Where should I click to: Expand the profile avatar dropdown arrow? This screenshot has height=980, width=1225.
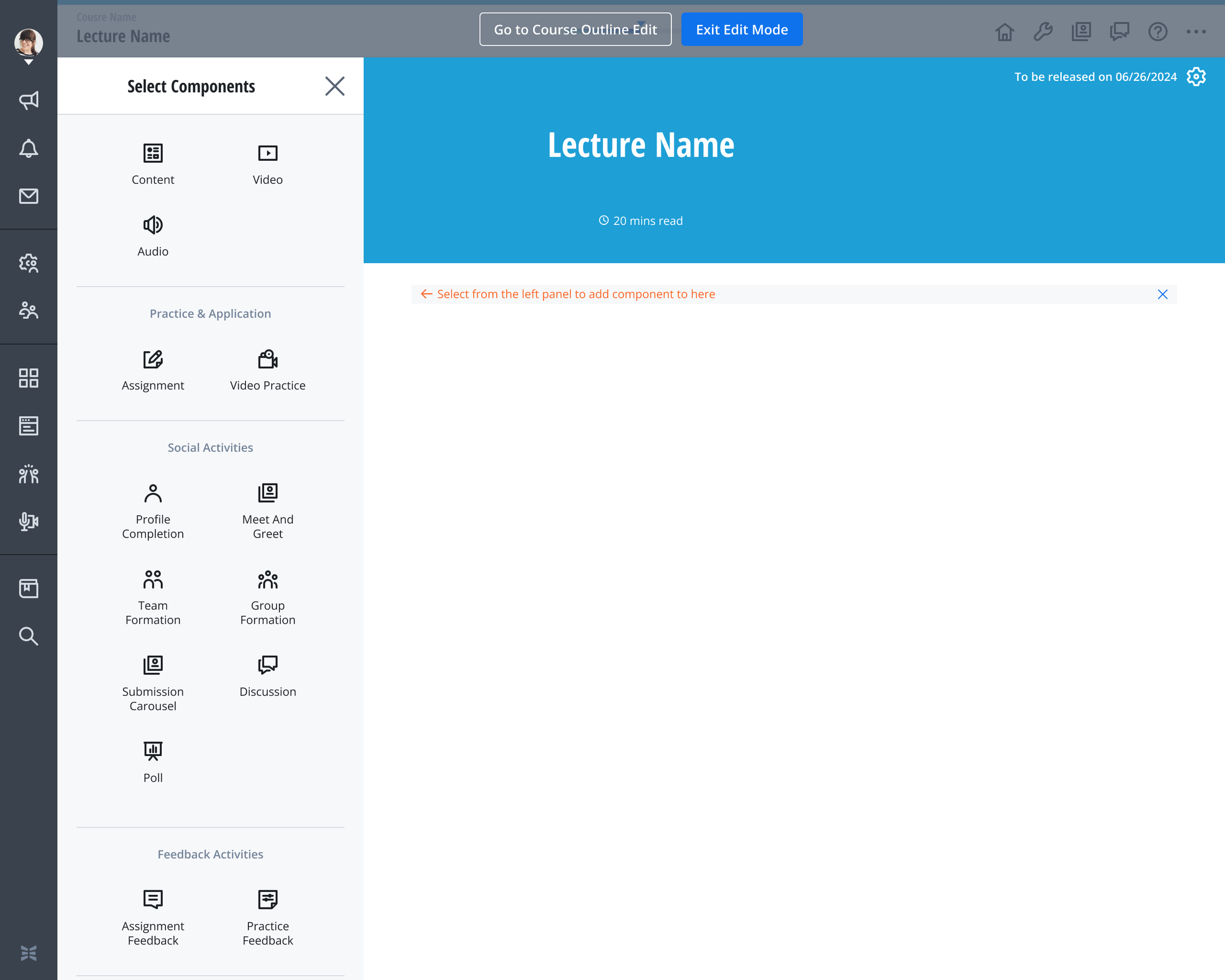point(28,62)
